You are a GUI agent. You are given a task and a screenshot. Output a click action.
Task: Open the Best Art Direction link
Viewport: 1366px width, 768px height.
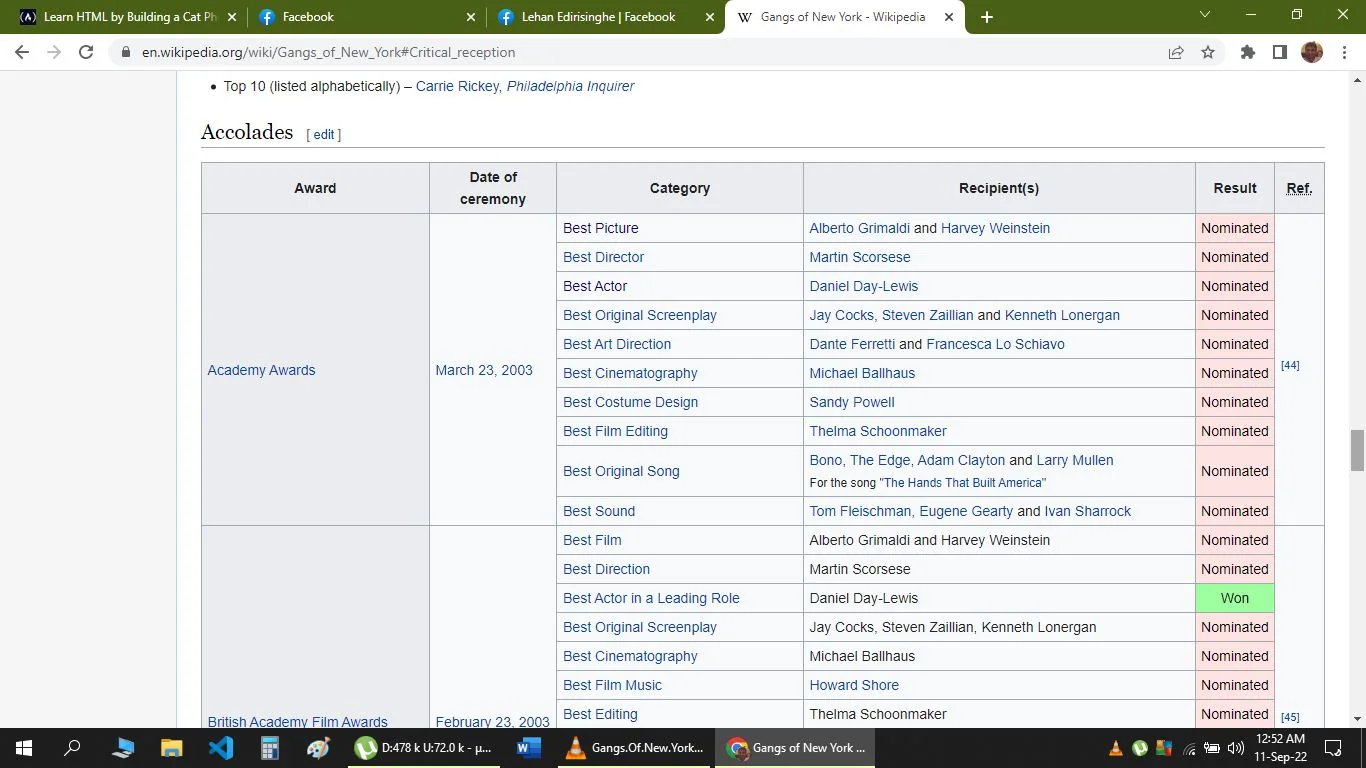coord(617,344)
